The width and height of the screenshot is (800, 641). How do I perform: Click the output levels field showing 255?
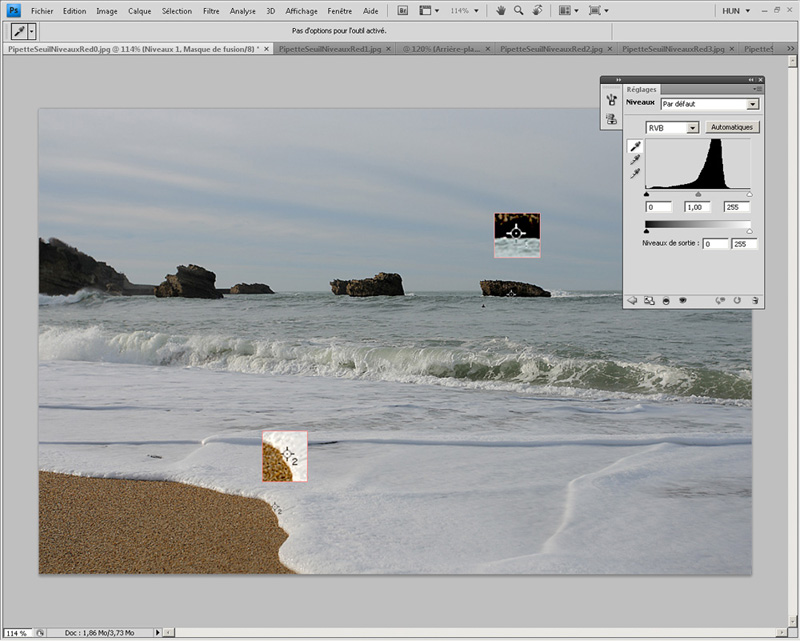click(x=744, y=244)
